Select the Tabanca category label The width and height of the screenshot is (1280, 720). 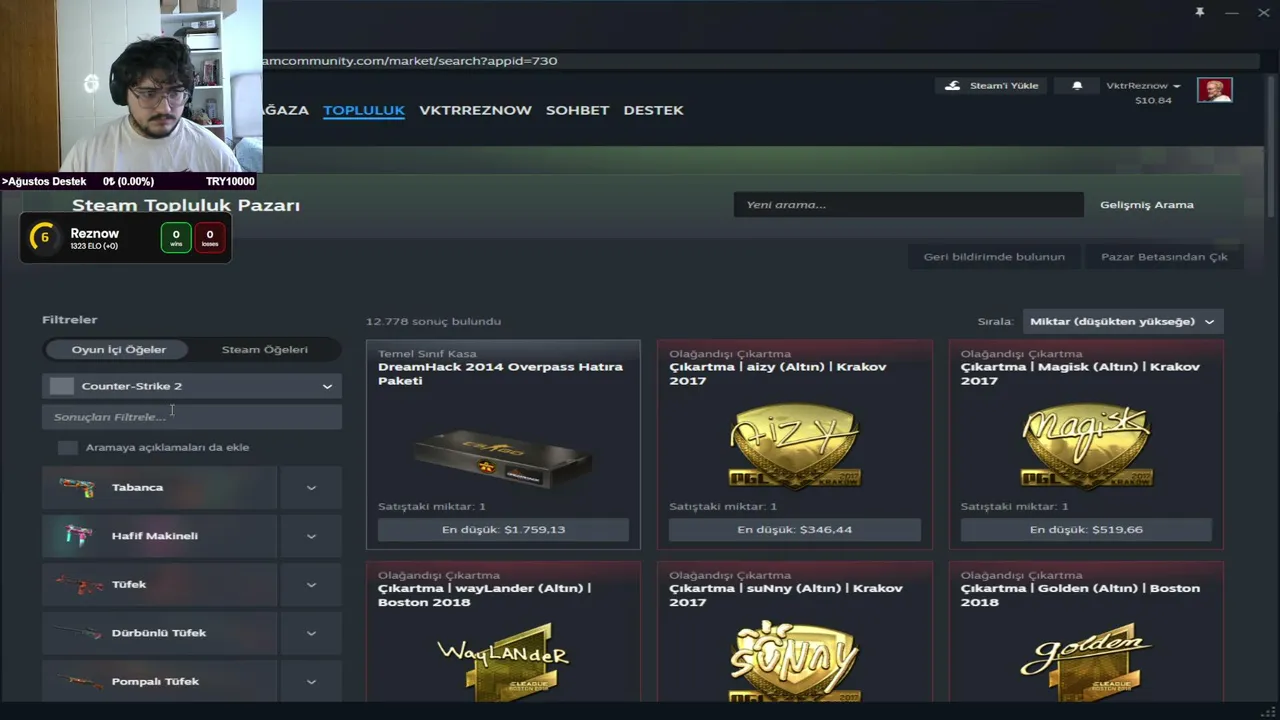click(137, 488)
